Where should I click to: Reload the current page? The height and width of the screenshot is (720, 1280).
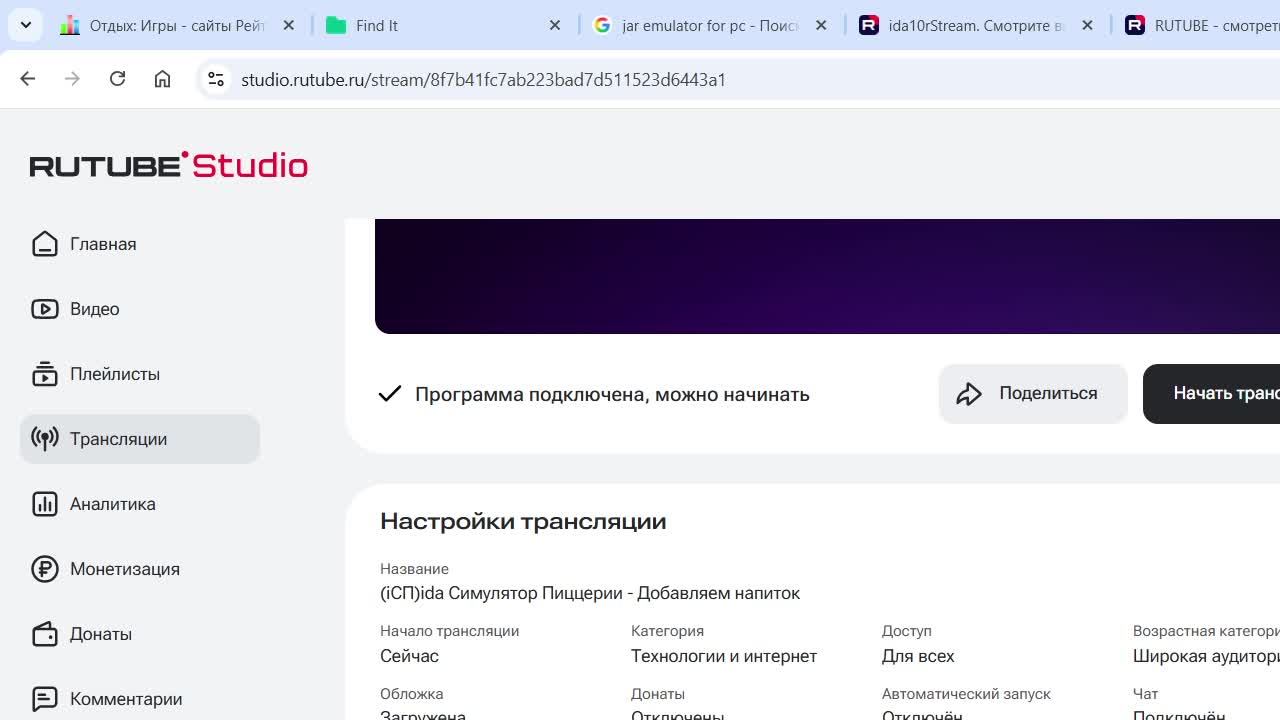coord(117,79)
